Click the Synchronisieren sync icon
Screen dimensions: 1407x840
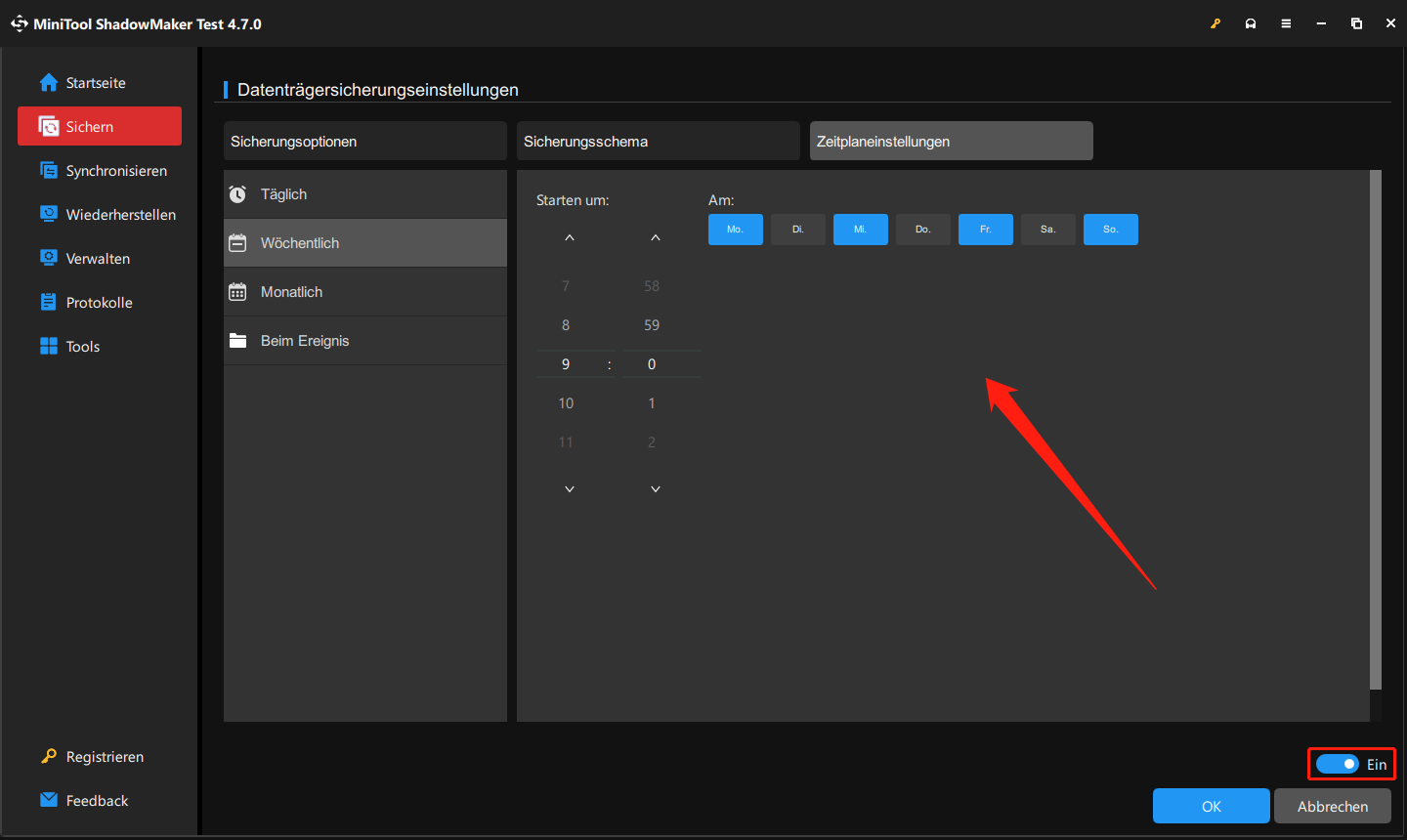(x=49, y=171)
